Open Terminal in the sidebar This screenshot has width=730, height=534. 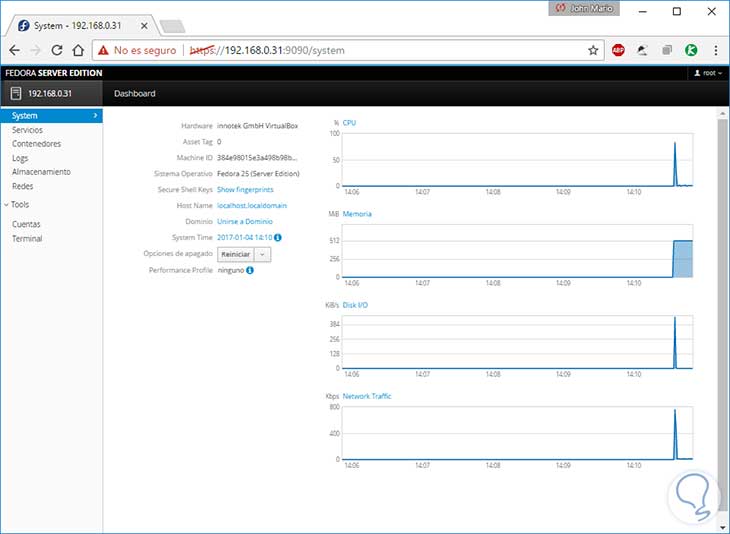tap(27, 238)
